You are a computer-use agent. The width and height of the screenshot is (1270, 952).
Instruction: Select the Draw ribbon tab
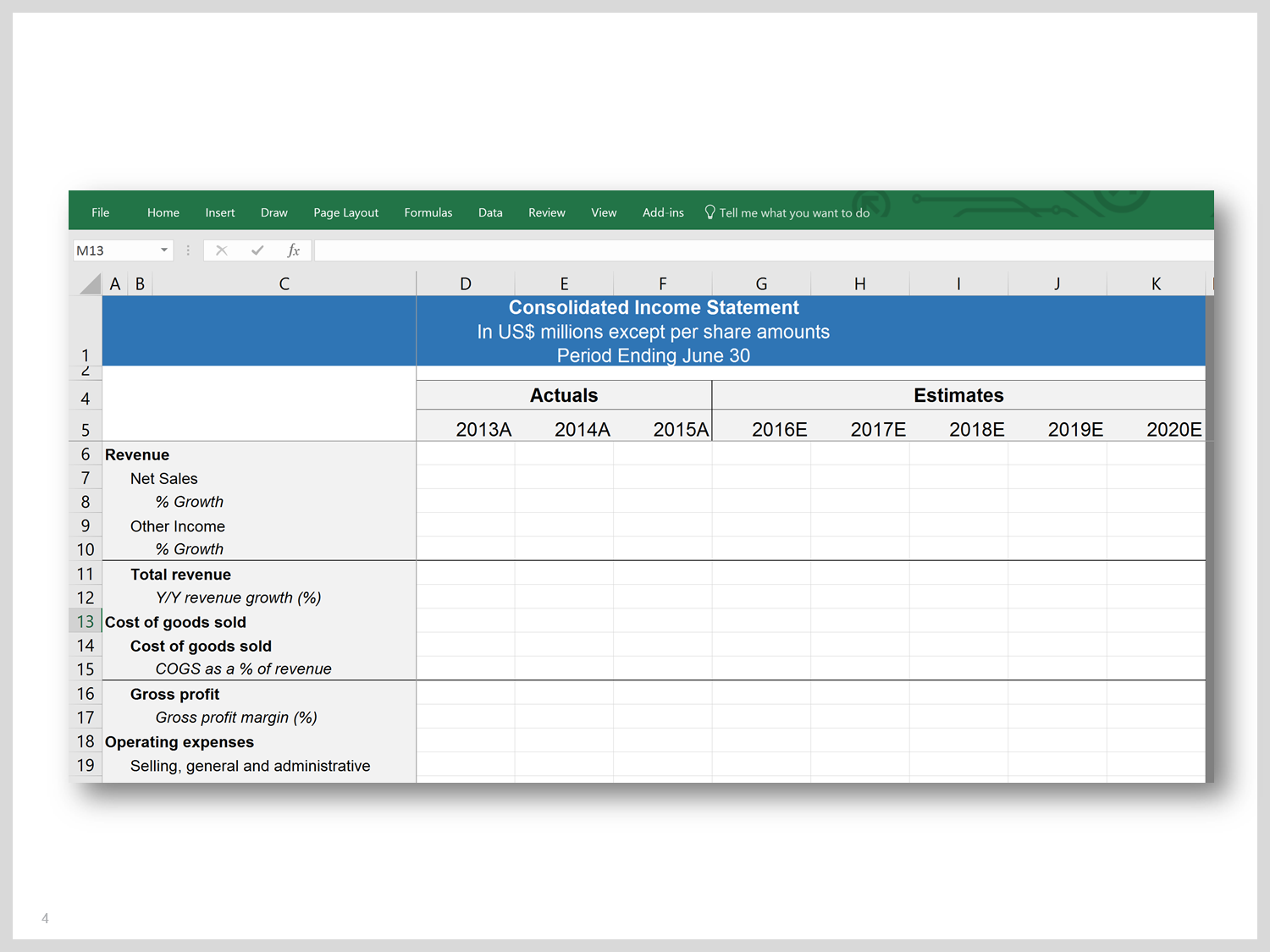tap(273, 212)
